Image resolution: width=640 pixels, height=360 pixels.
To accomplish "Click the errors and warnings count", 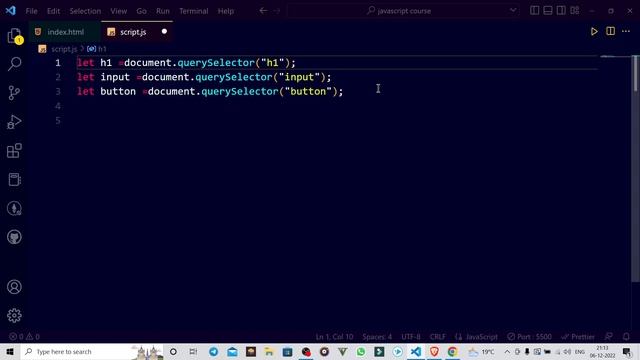I will (x=24, y=337).
